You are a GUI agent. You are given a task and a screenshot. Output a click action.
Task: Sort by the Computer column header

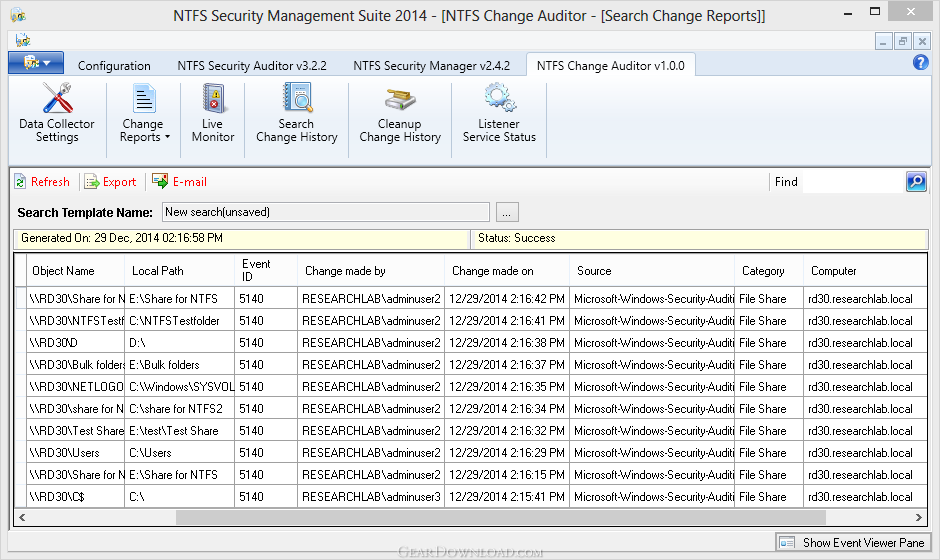coord(865,270)
